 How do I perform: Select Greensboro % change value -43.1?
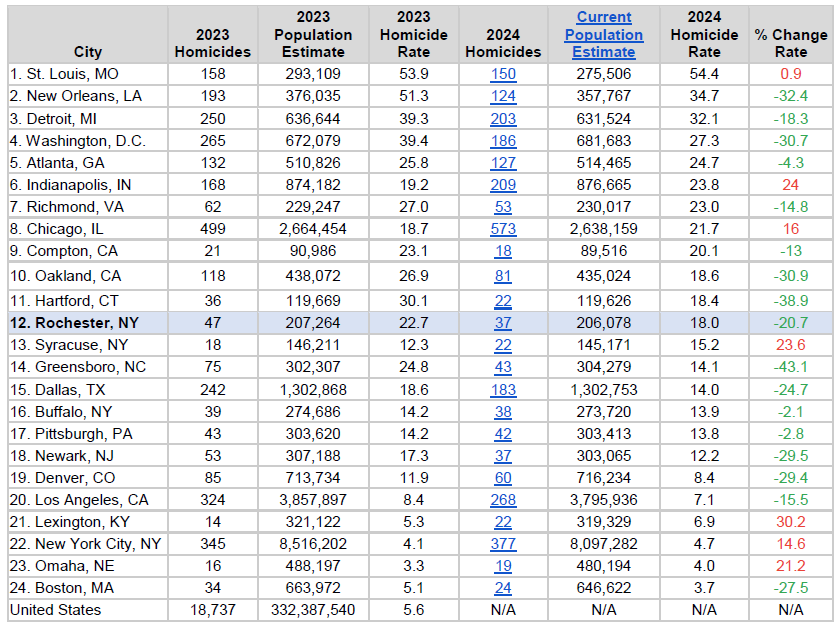tap(791, 367)
